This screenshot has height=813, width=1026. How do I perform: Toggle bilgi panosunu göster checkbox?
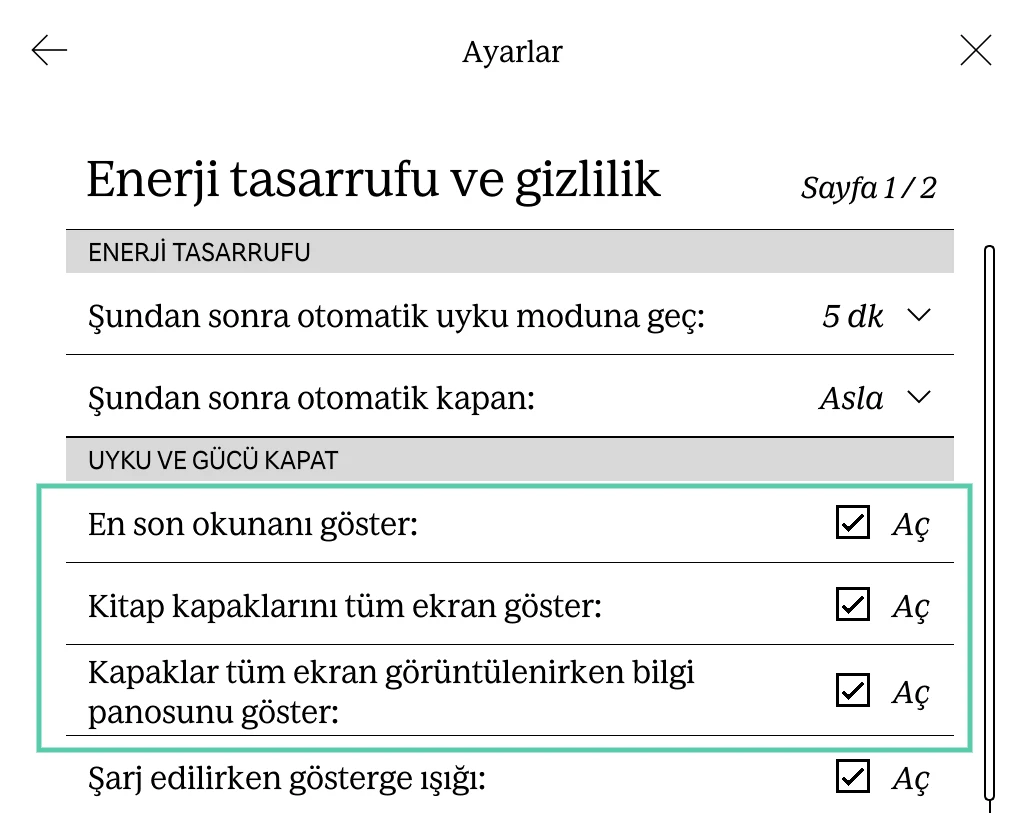click(852, 690)
